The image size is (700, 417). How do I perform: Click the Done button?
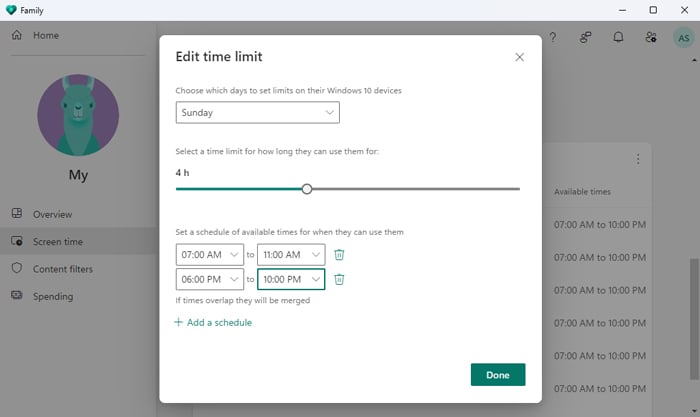click(x=498, y=375)
